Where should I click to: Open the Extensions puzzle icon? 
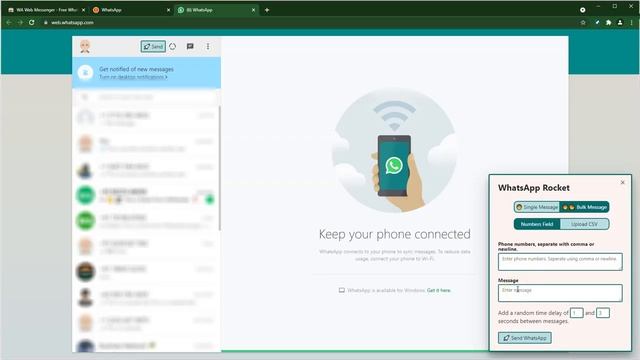point(609,22)
